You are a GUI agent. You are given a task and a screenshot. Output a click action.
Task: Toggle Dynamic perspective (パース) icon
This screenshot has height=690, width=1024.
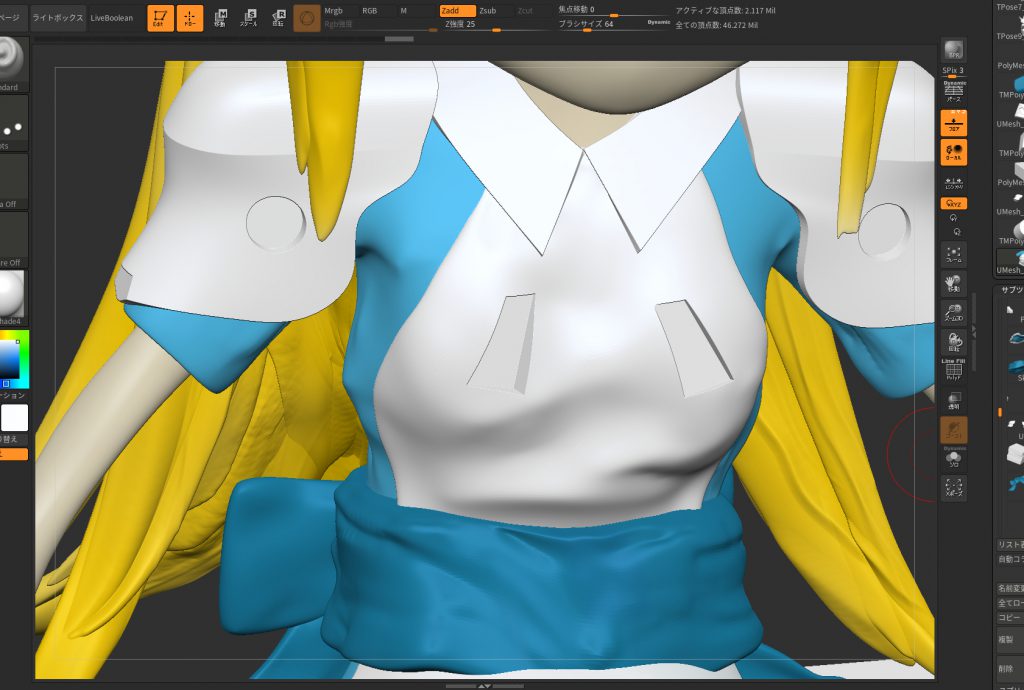(x=954, y=91)
